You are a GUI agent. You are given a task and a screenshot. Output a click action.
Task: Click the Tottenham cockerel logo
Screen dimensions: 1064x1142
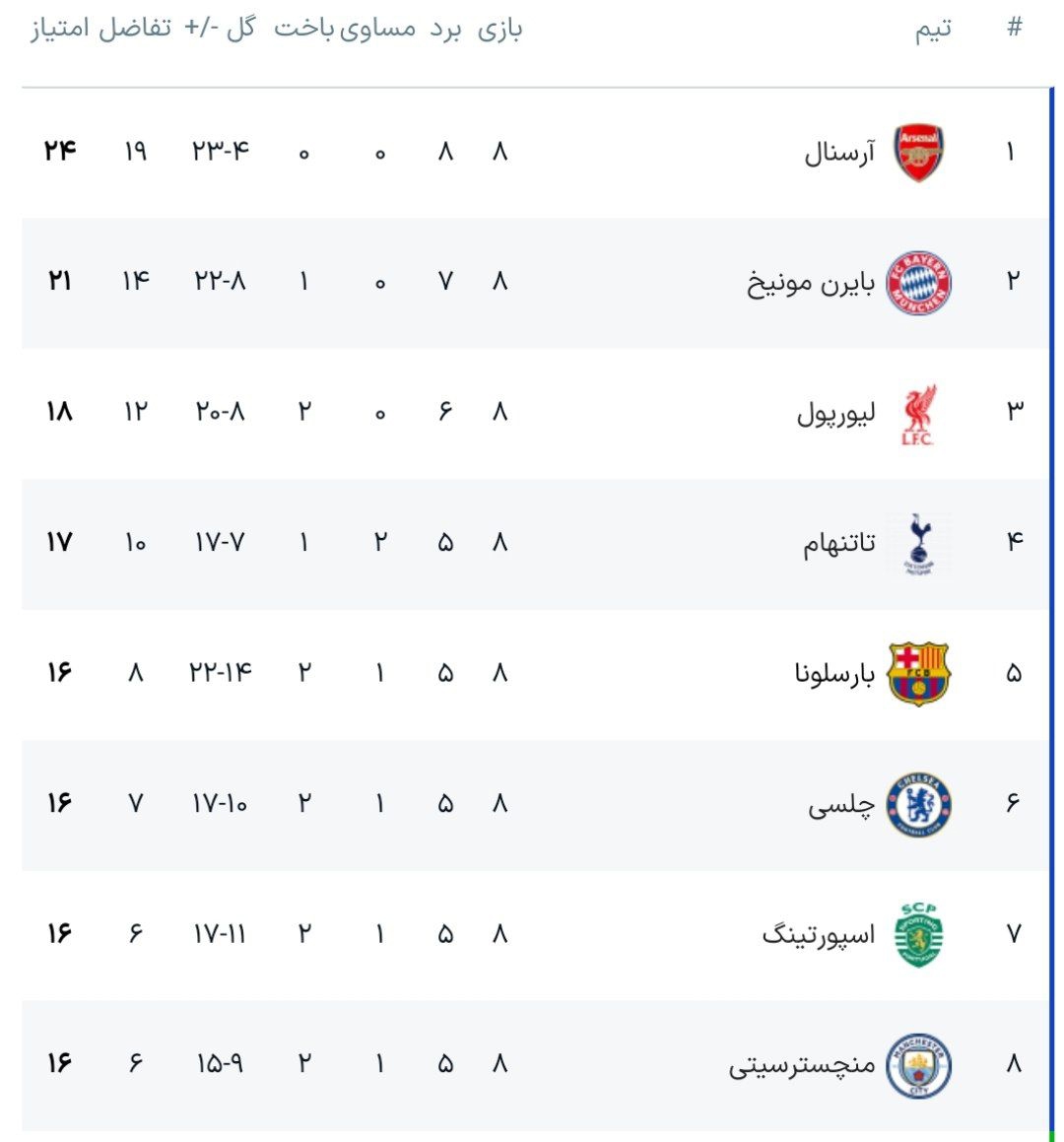tap(918, 543)
